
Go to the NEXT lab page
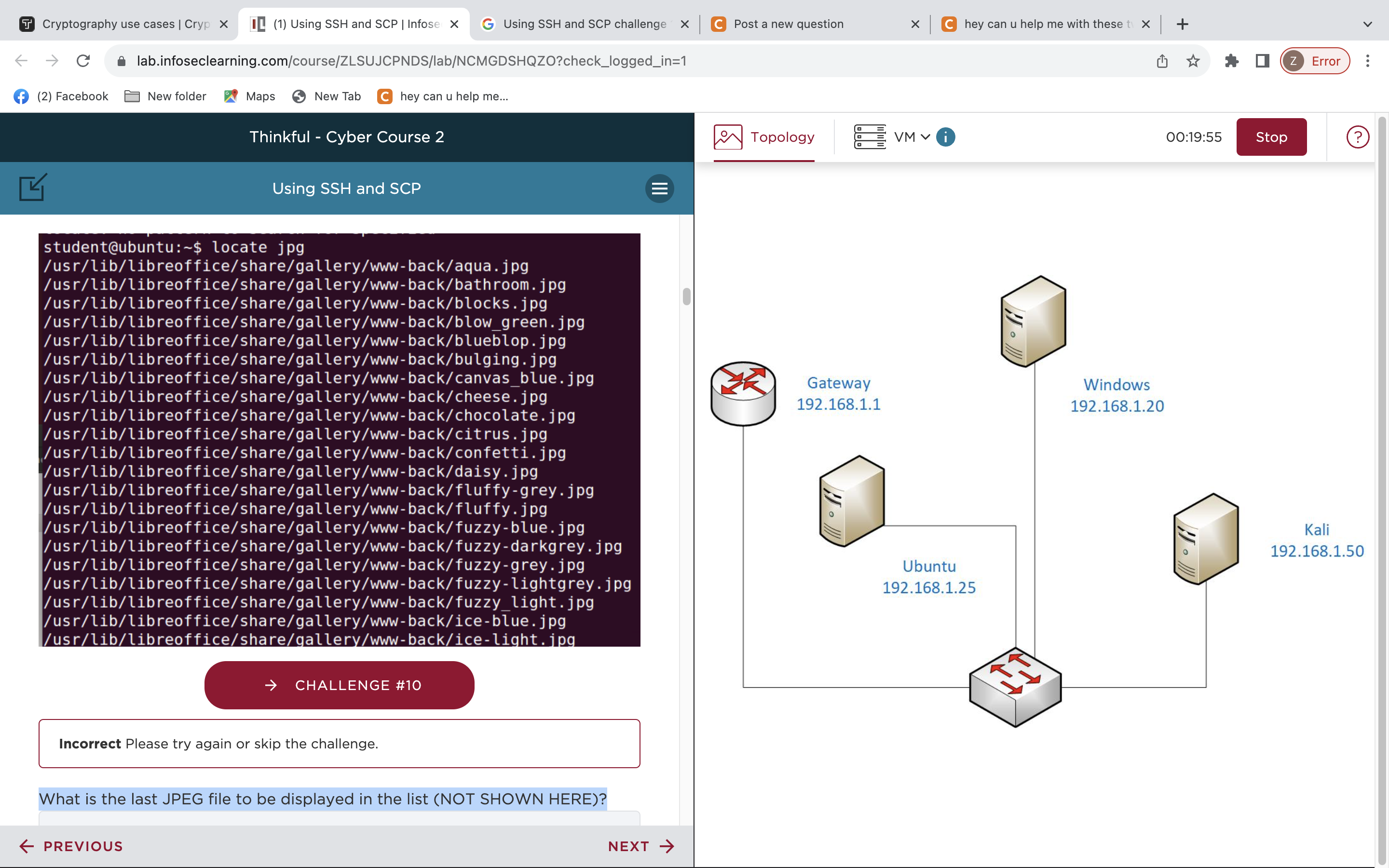[x=640, y=846]
